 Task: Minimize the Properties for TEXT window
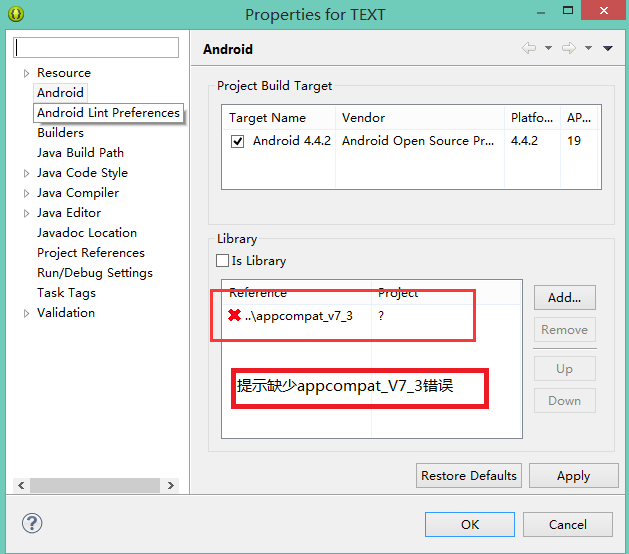(x=541, y=12)
